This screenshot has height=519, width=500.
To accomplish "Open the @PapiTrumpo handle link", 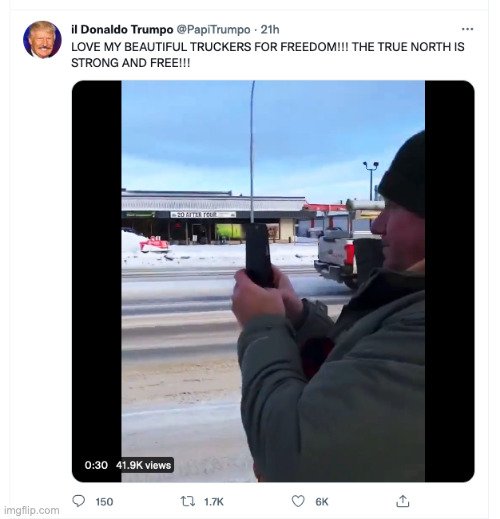I will [x=213, y=30].
